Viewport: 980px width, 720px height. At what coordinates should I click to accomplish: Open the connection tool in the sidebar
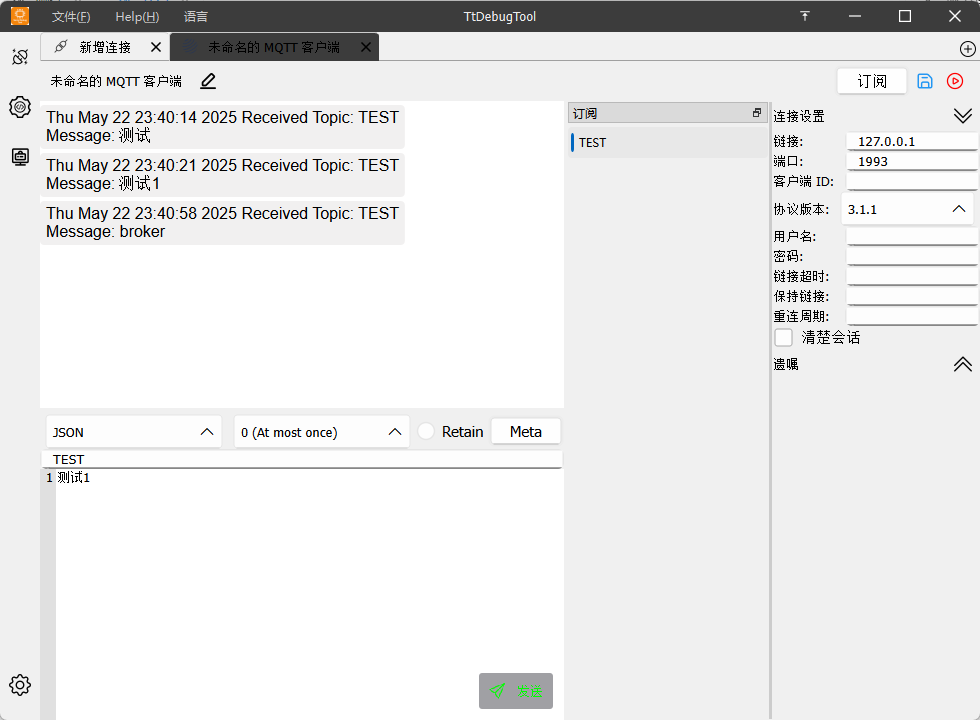click(20, 57)
